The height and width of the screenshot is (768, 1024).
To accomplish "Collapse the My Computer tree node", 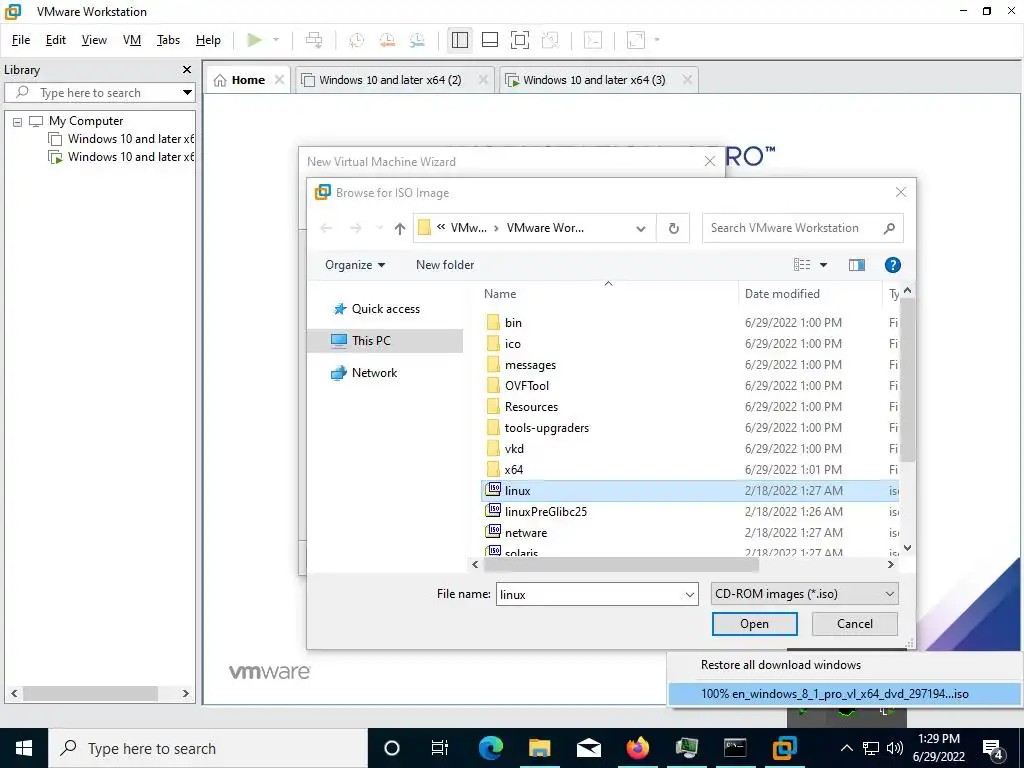I will pos(18,121).
